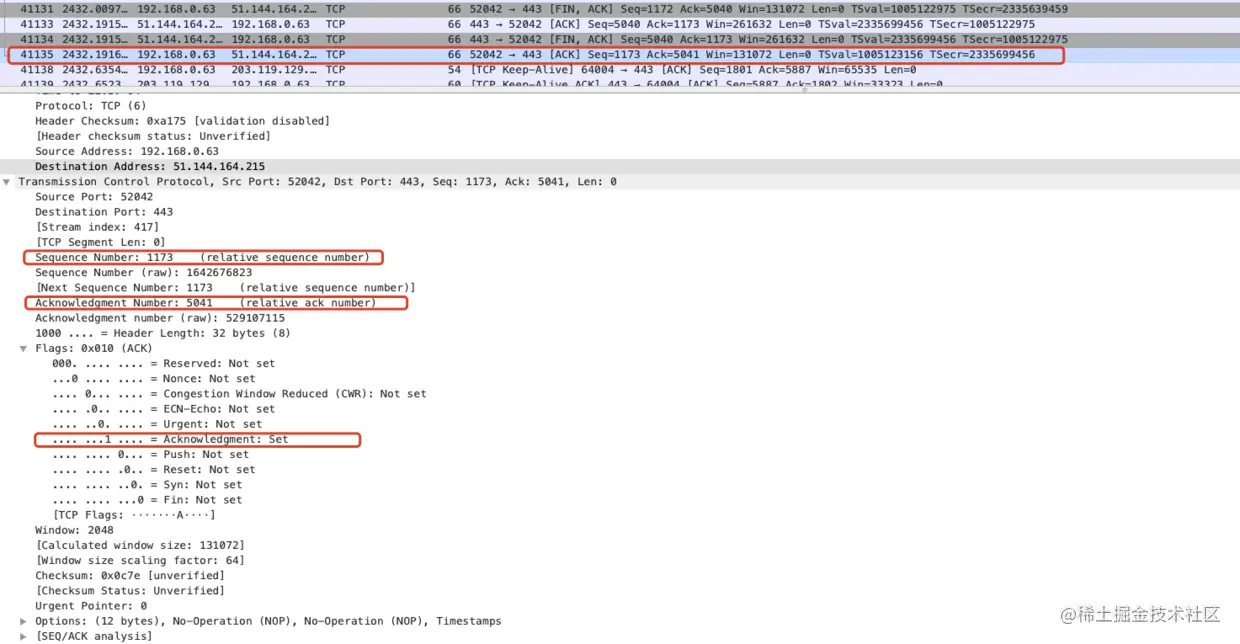Collapse the Flags: 0x010 (ACK) disclosure triangle

(24, 349)
